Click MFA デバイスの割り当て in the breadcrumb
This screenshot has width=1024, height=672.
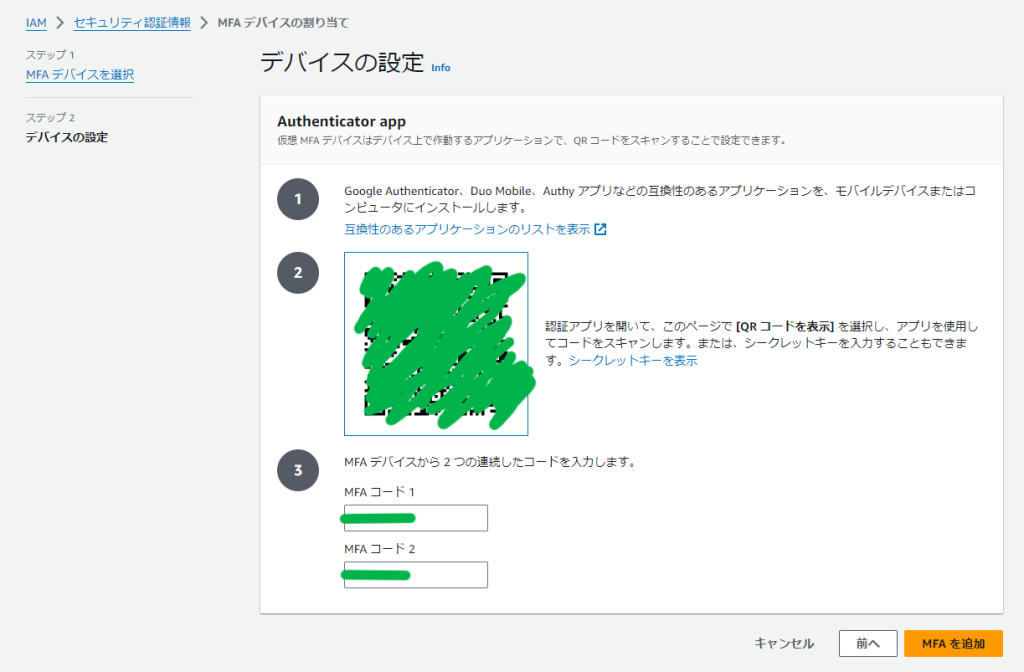click(x=283, y=22)
